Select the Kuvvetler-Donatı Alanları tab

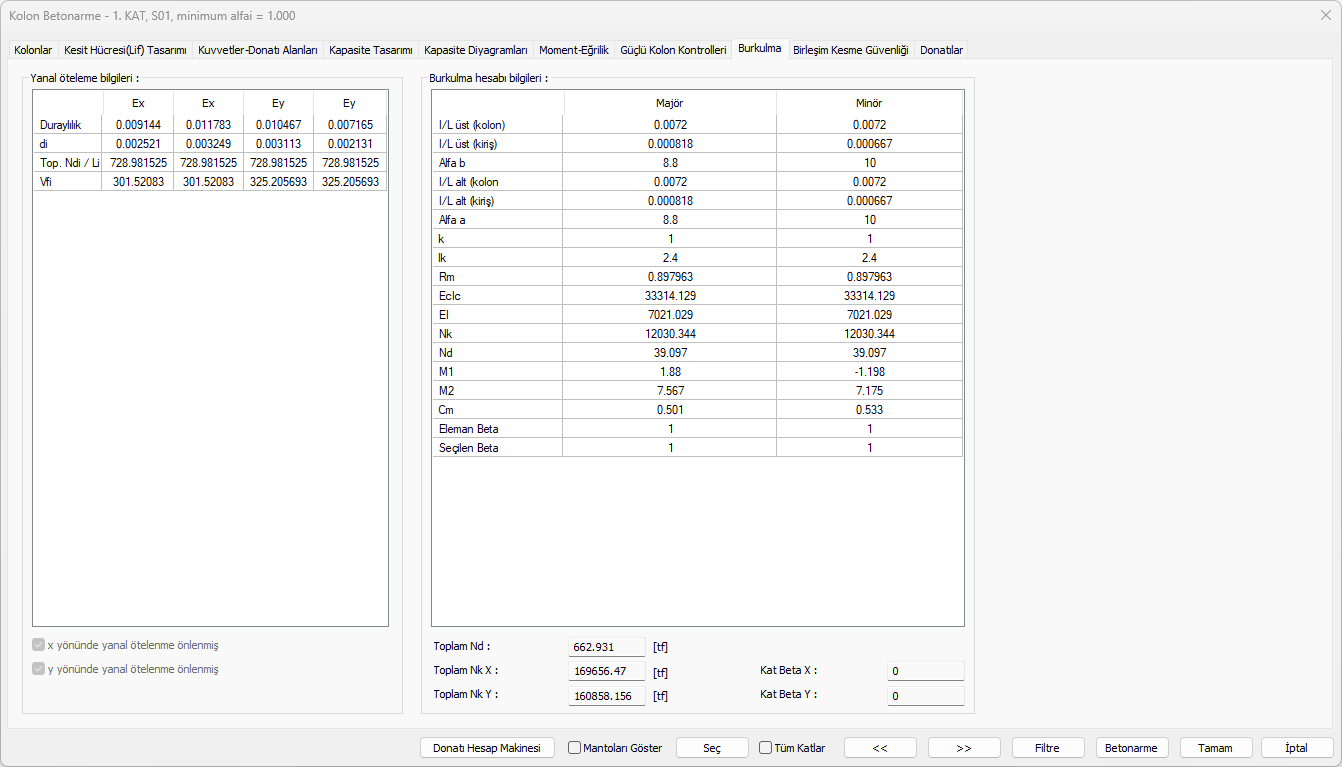(x=258, y=50)
